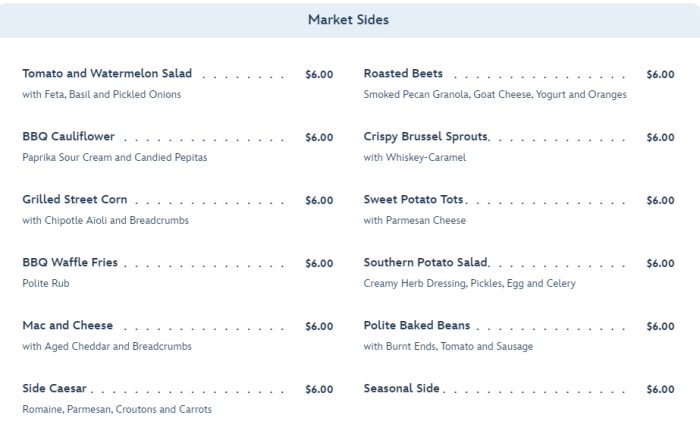
Task: Click the Mac and Cheese item
Action: coord(67,326)
